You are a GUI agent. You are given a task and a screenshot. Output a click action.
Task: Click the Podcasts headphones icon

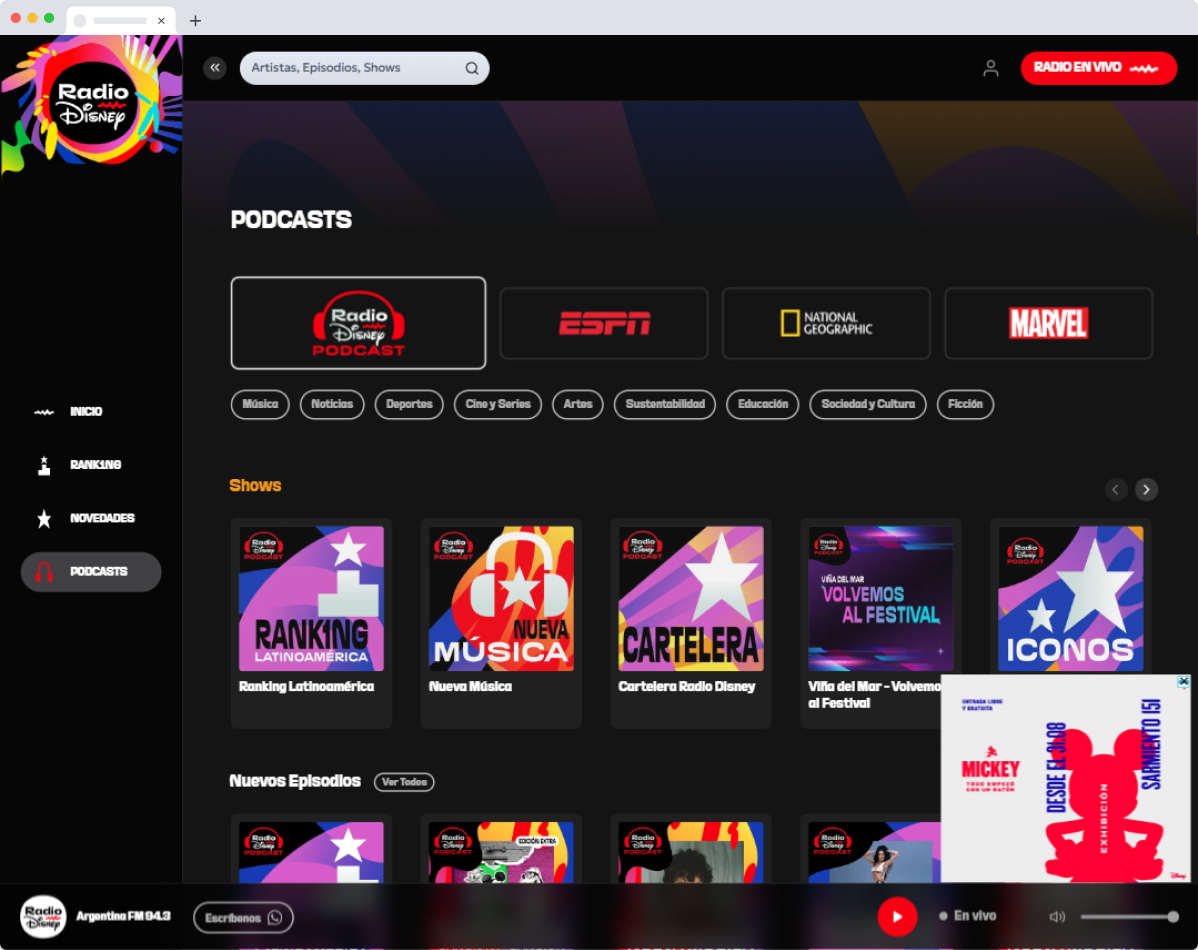44,572
